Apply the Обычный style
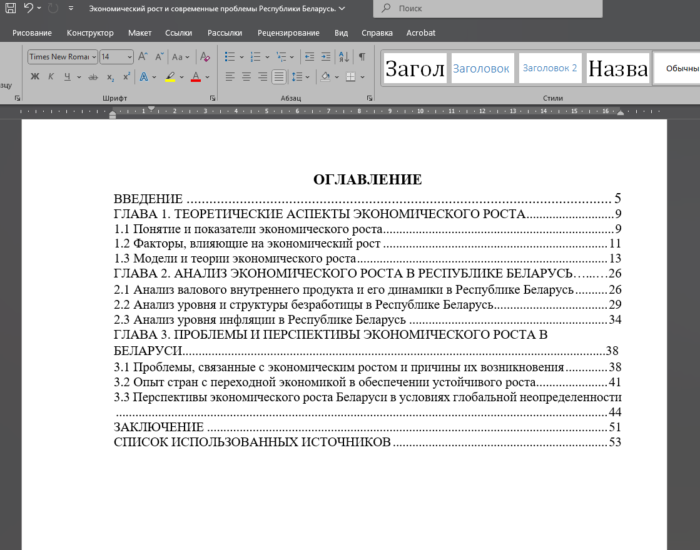Image resolution: width=700 pixels, height=550 pixels. pyautogui.click(x=677, y=68)
